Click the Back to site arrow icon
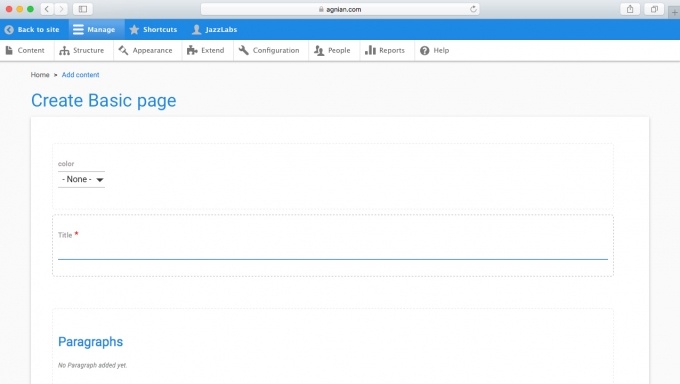Image resolution: width=680 pixels, height=384 pixels. (x=9, y=30)
